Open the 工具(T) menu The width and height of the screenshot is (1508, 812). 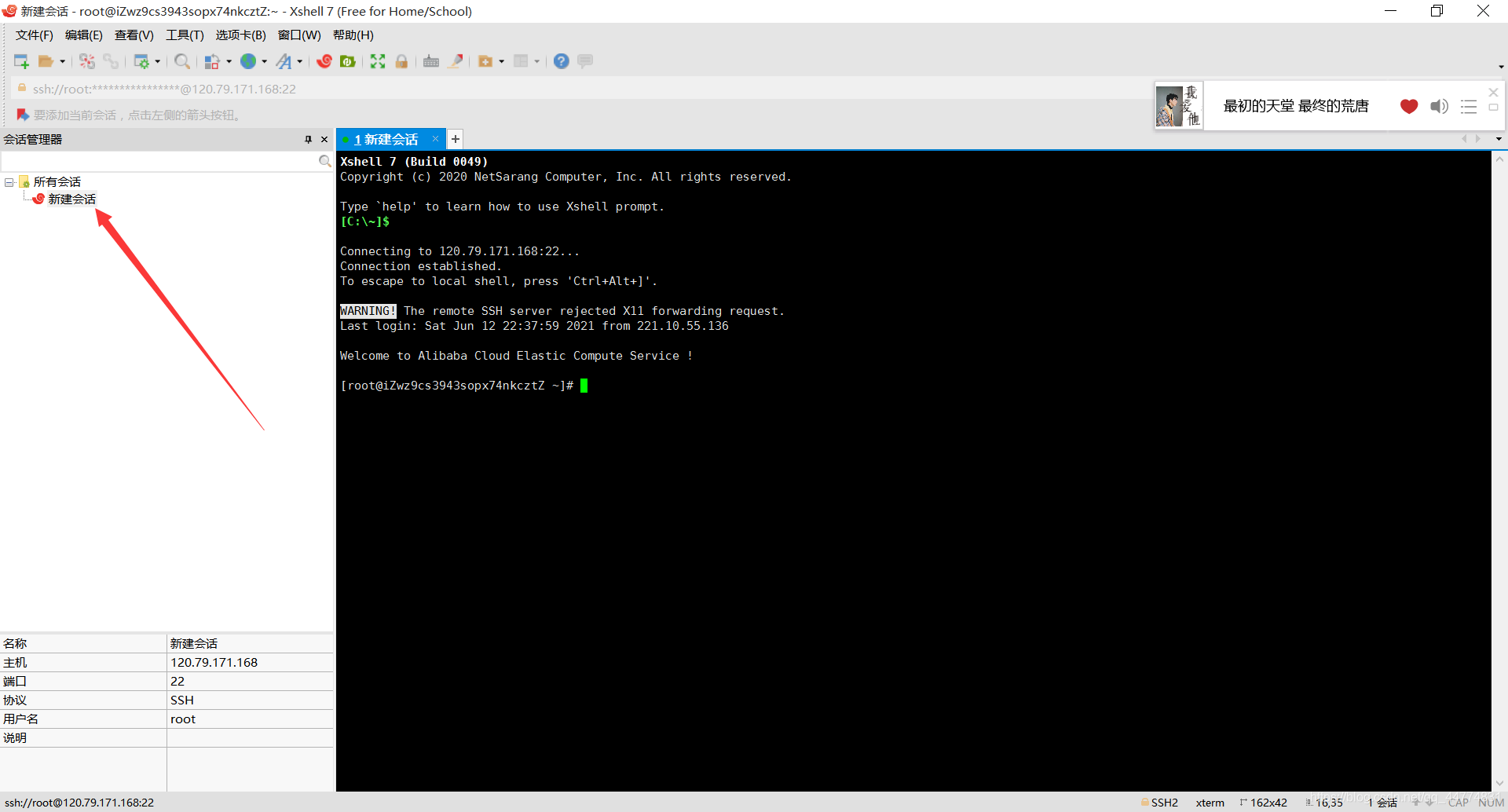click(x=185, y=35)
